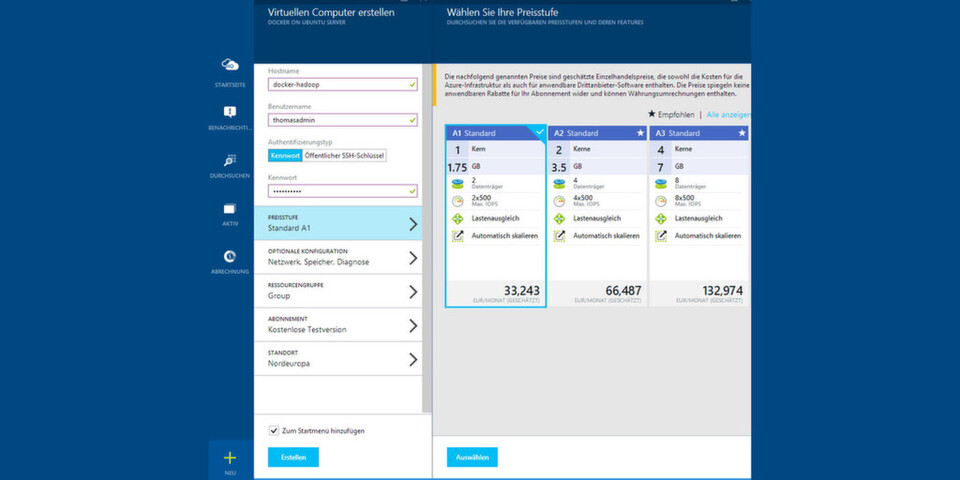Expand the Abonnement Kostenlose Testversion row
Image resolution: width=960 pixels, height=480 pixels.
coord(337,324)
